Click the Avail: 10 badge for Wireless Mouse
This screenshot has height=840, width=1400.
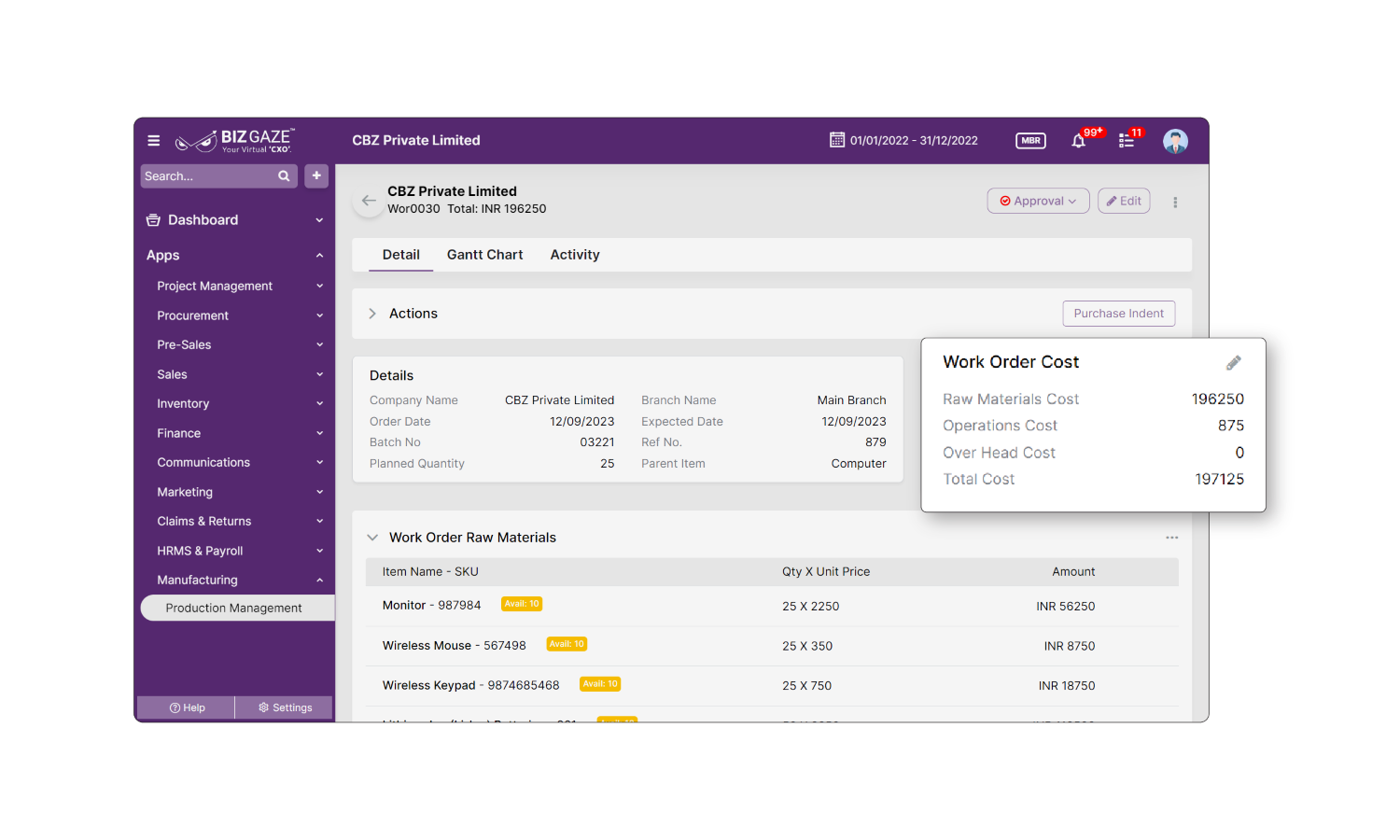click(x=567, y=644)
